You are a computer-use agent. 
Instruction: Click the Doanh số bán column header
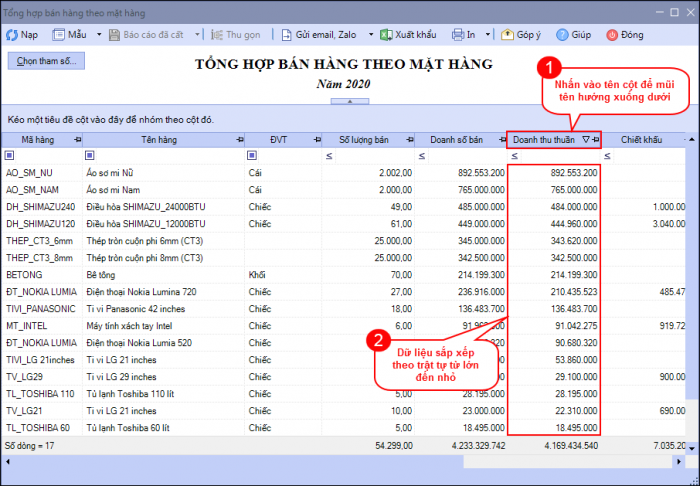tap(455, 140)
